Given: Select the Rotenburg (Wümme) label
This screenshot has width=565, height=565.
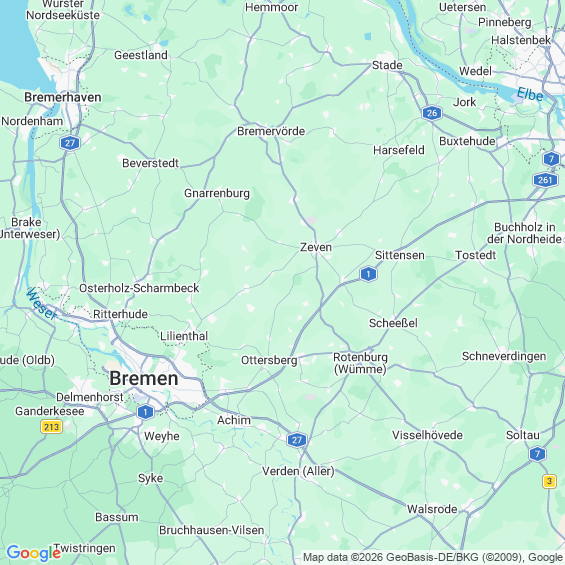Looking at the screenshot, I should [x=360, y=363].
